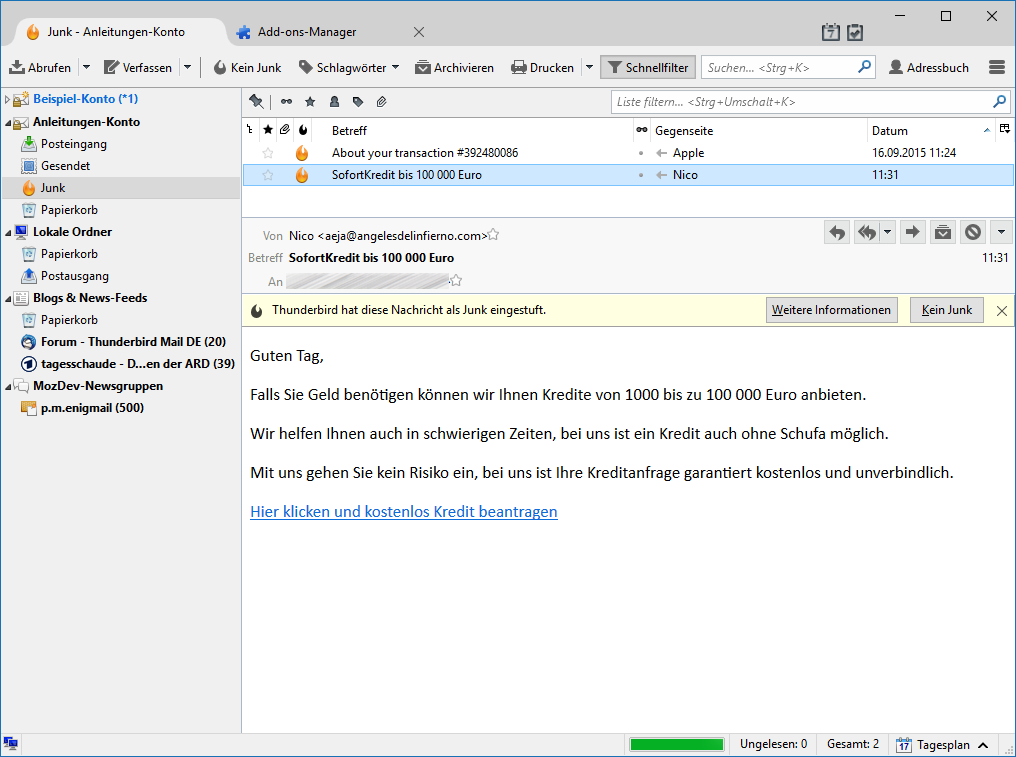Viewport: 1016px width, 757px height.
Task: Click the forward arrow icon in message header
Action: coord(912,232)
